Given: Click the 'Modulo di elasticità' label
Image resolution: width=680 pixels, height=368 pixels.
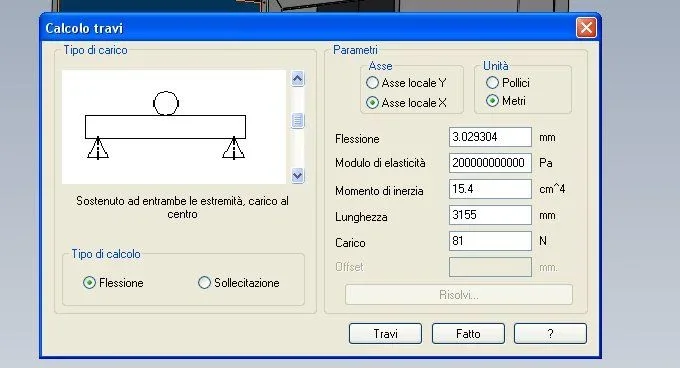Looking at the screenshot, I should tap(380, 163).
